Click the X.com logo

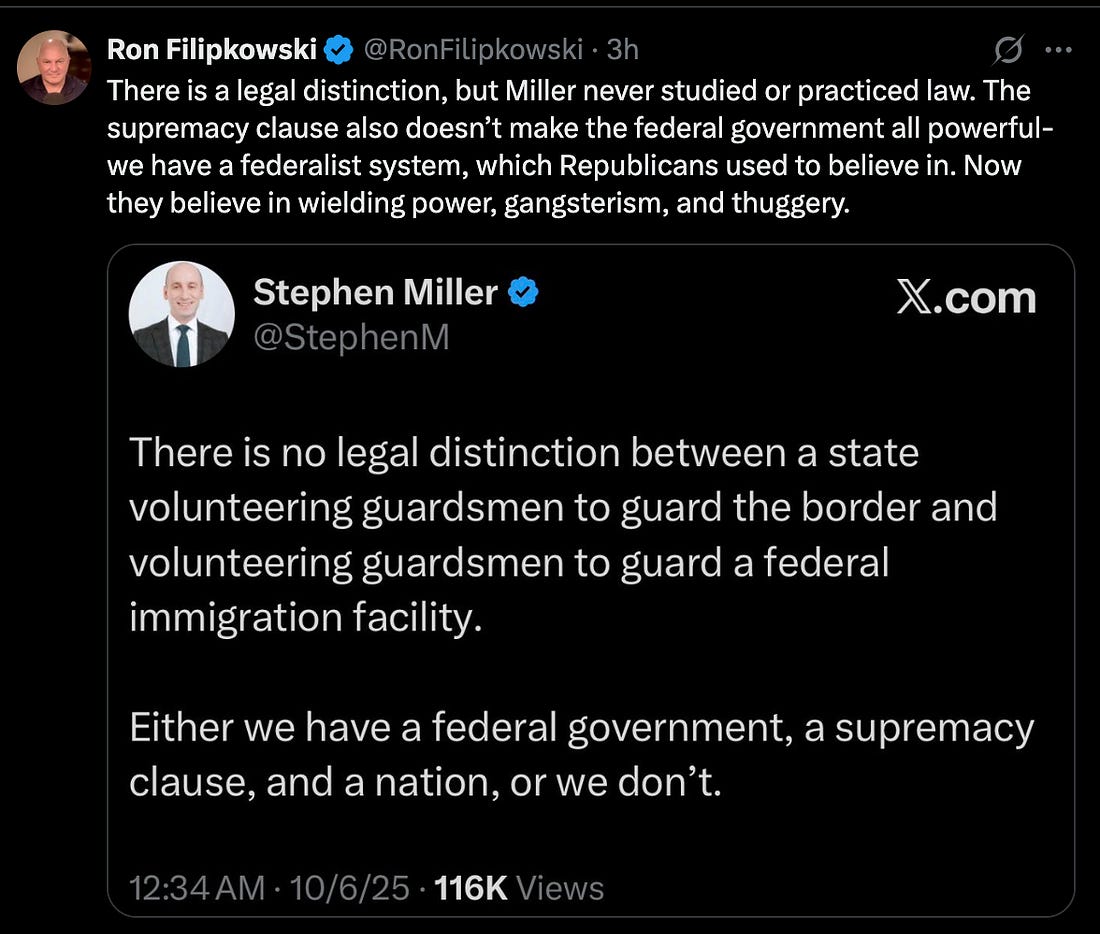[966, 299]
